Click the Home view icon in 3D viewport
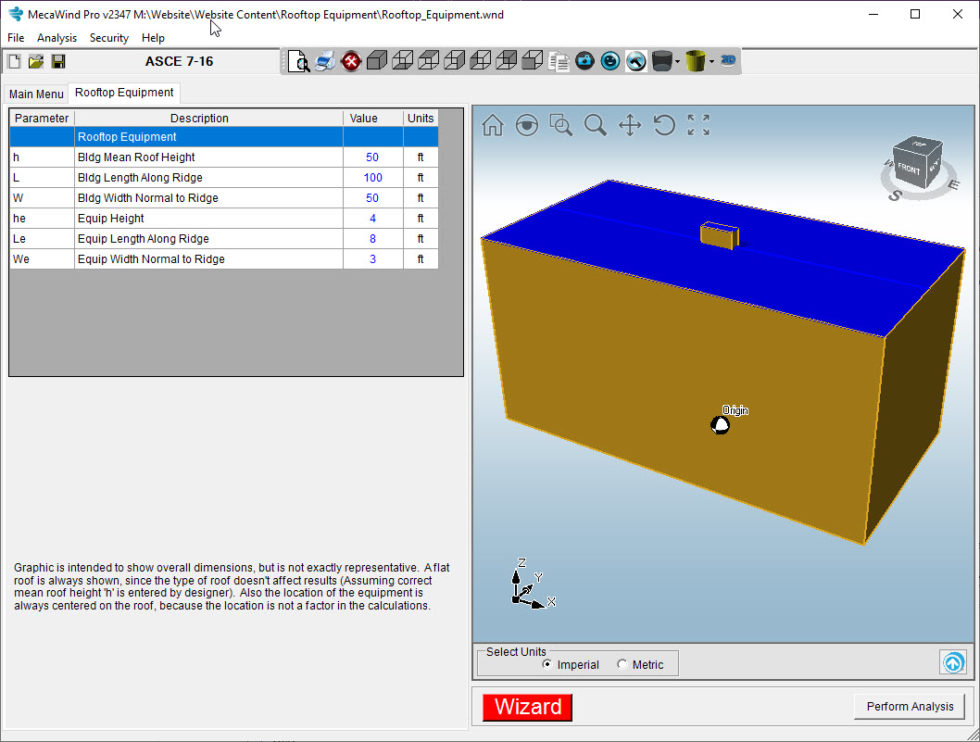Image resolution: width=980 pixels, height=742 pixels. (492, 125)
